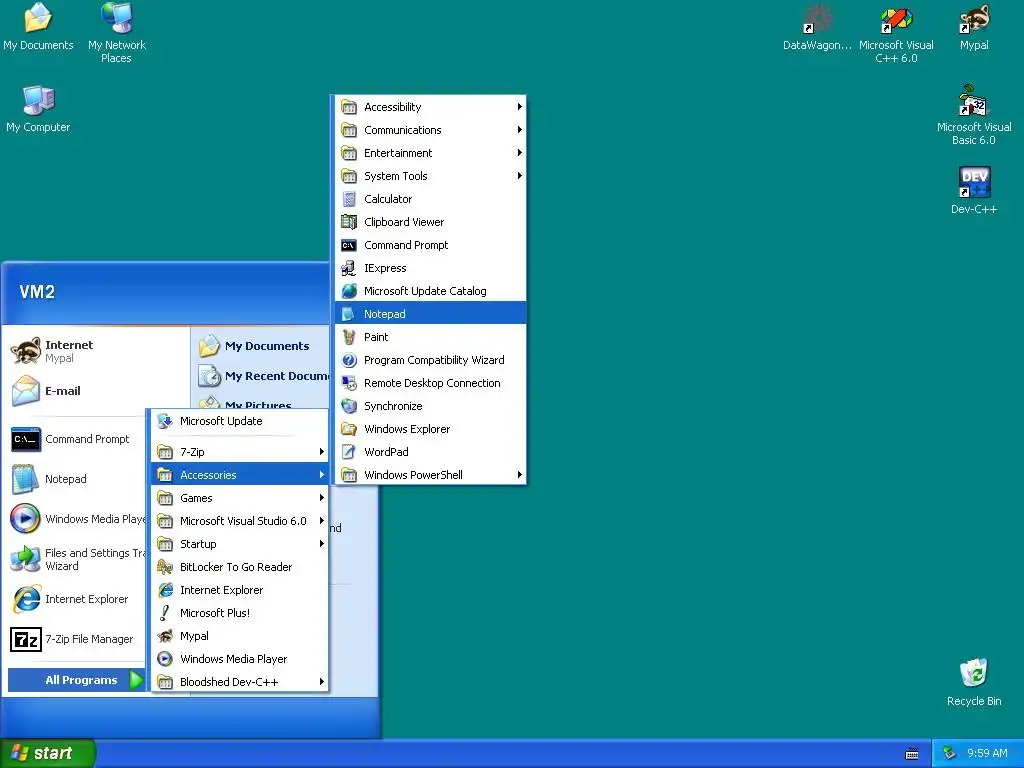Viewport: 1024px width, 768px height.
Task: Click the keyboard icon on the taskbar
Action: pos(912,754)
